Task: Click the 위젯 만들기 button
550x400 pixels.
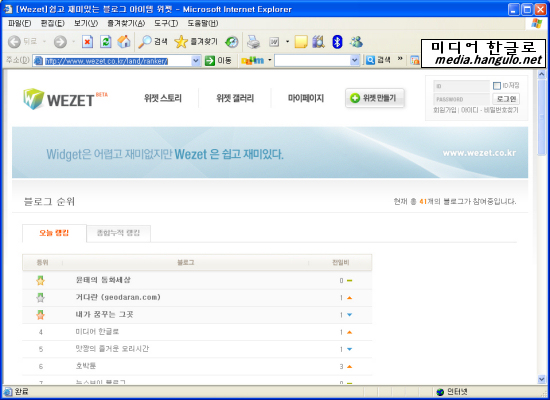Action: coord(375,98)
